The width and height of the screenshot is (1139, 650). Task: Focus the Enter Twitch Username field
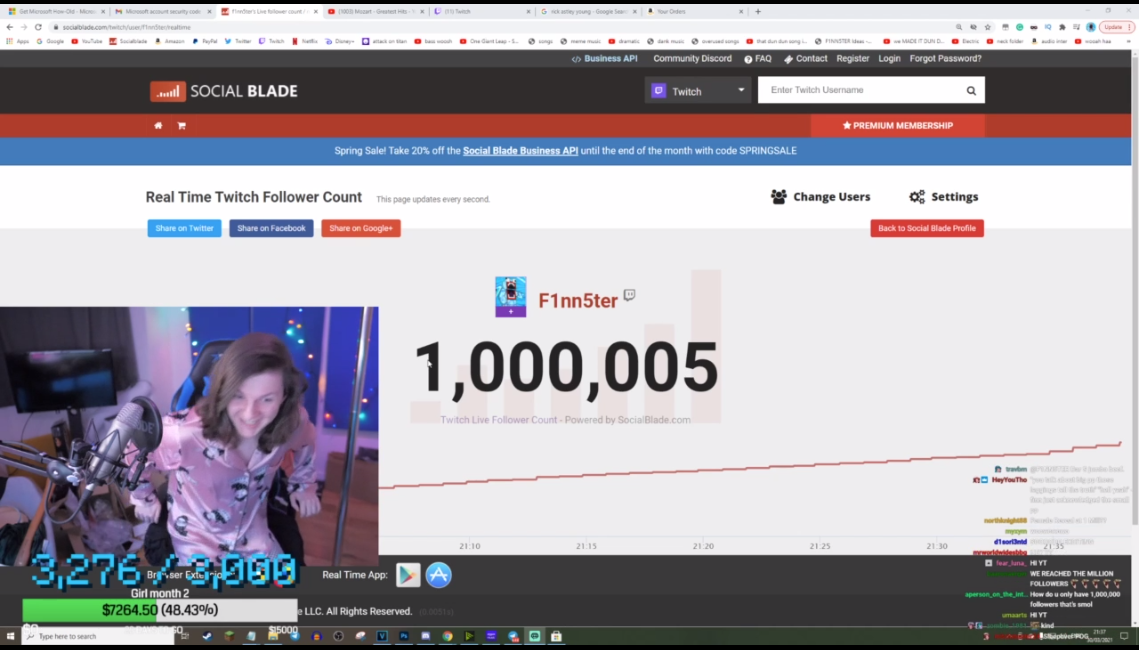tap(862, 90)
